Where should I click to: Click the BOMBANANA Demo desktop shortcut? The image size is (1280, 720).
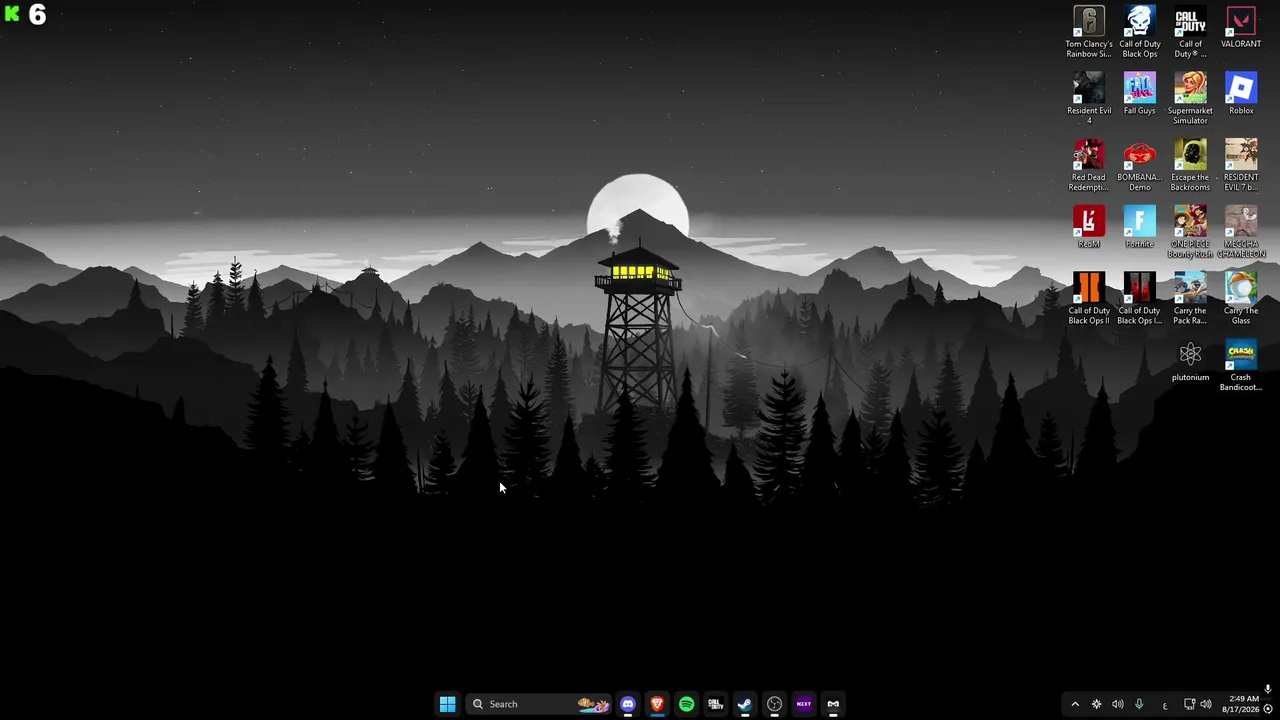coord(1139,165)
